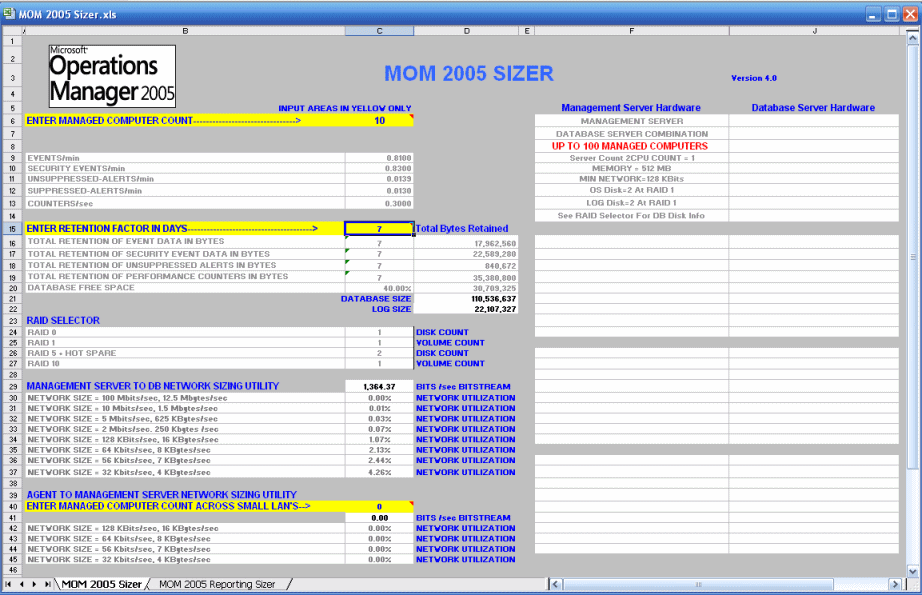Open the MOM 2005 Reporting Sizer sheet tab

coord(217,584)
